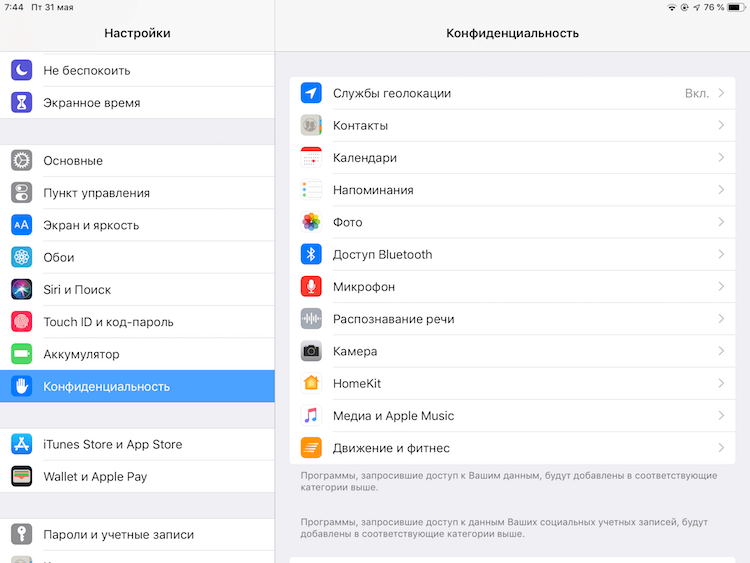
Task: Tap the Camera icon
Action: coord(311,351)
